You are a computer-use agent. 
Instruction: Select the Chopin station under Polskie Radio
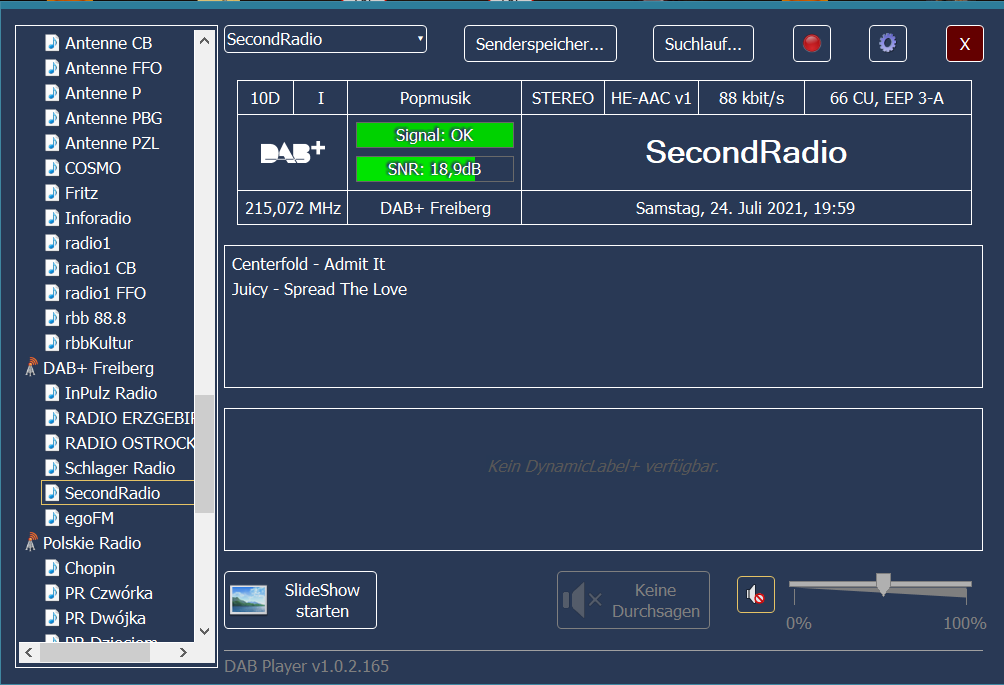[89, 568]
